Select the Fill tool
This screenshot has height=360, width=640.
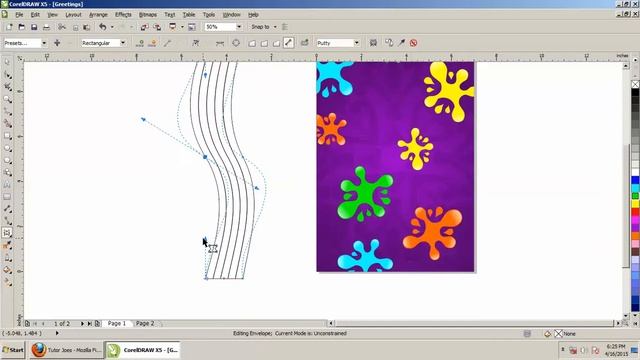[x=7, y=270]
